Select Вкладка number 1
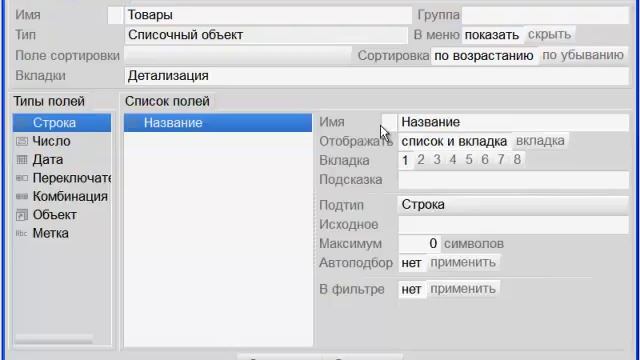The width and height of the screenshot is (640, 360). 405,160
